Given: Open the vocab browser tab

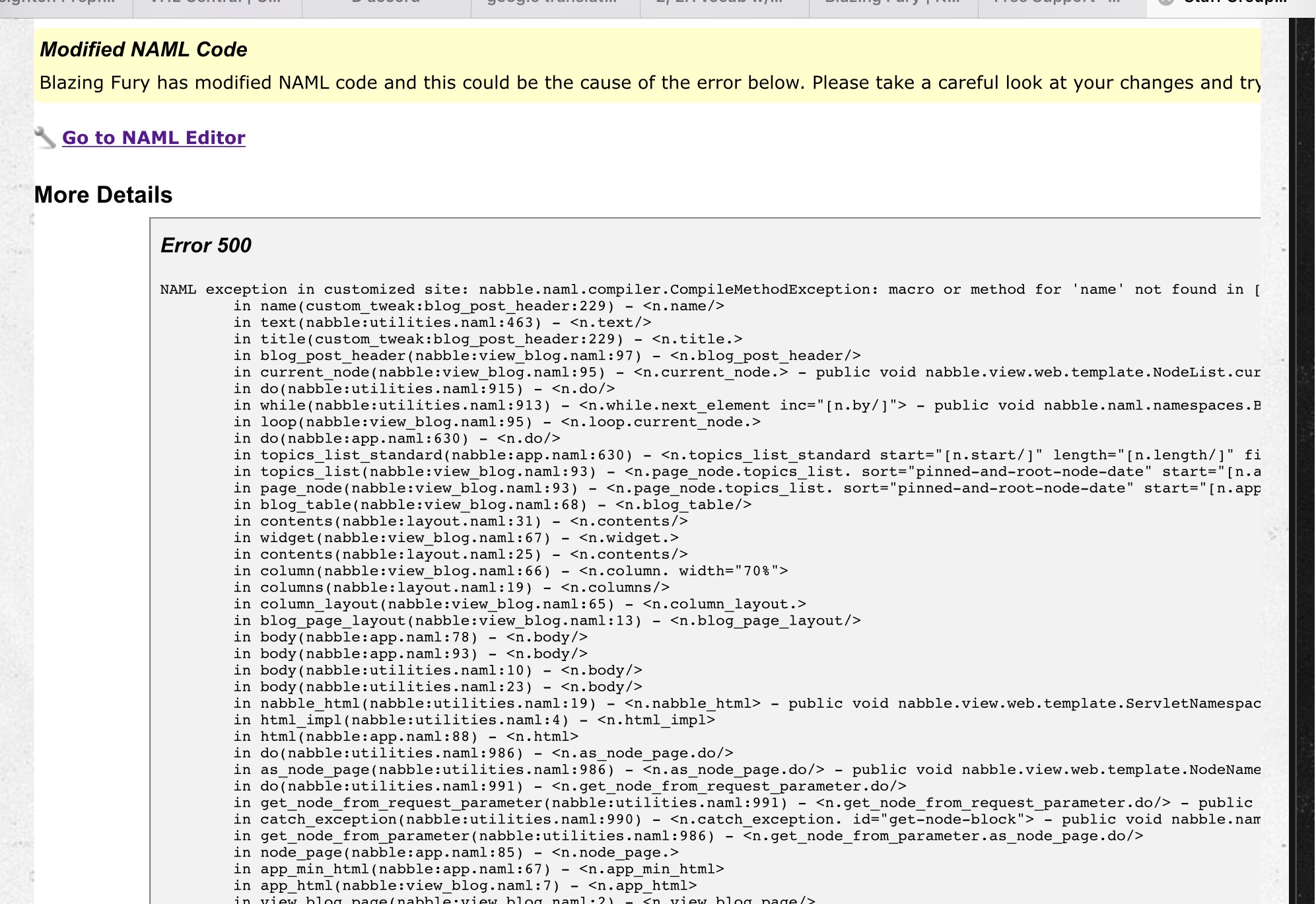Looking at the screenshot, I should click(724, 4).
